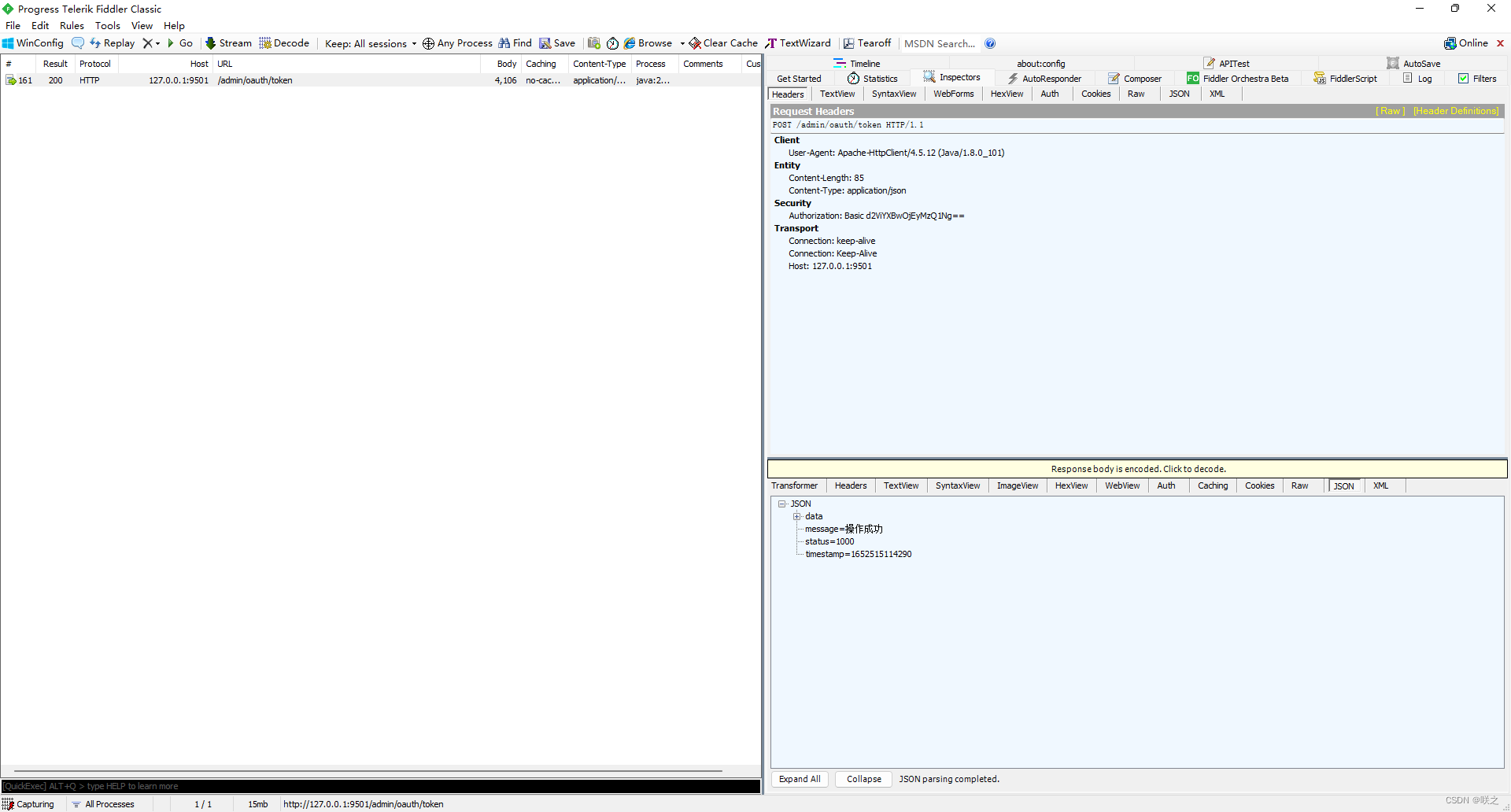Open session search with the Find icon
This screenshot has width=1511, height=812.
(x=515, y=43)
